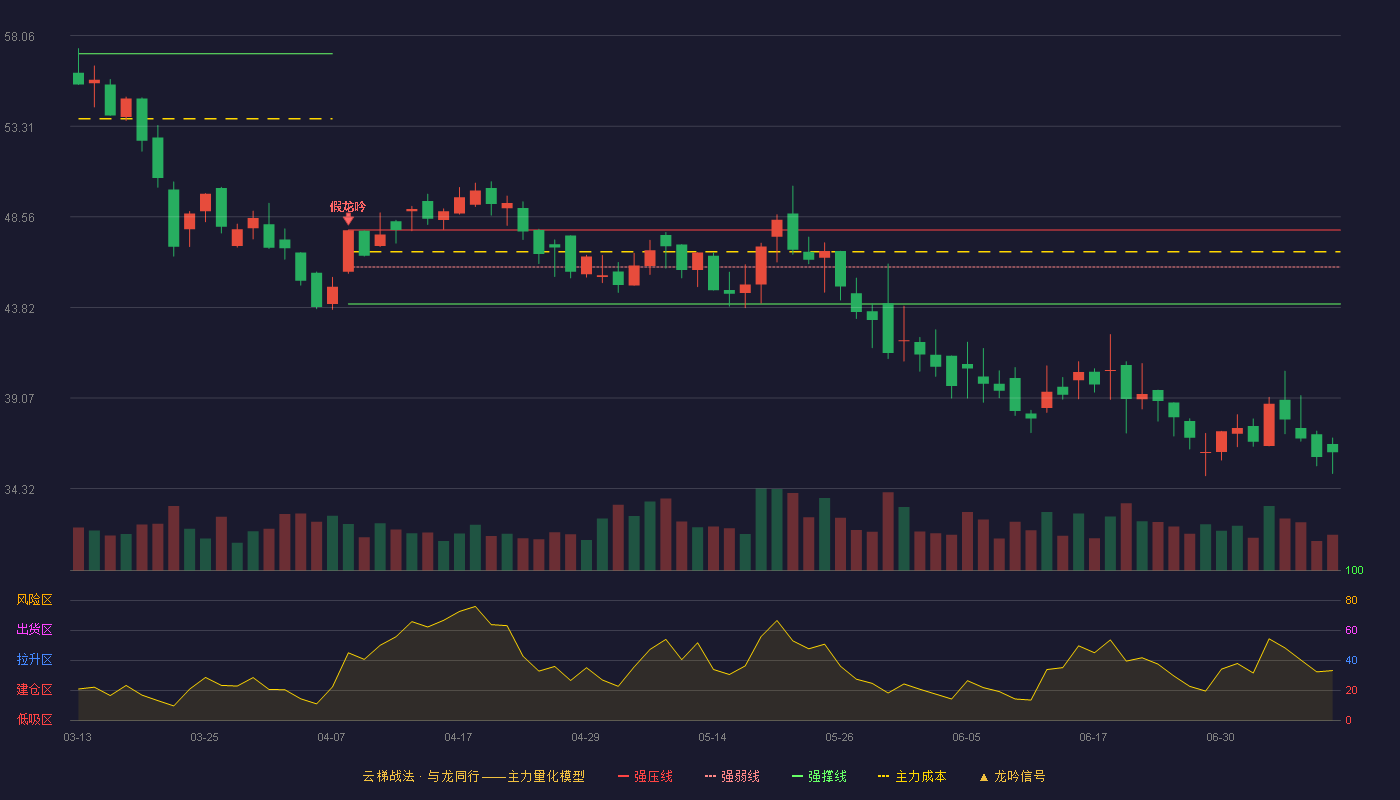Click the 58.06 price axis label
This screenshot has height=800, width=1400.
tap(19, 36)
